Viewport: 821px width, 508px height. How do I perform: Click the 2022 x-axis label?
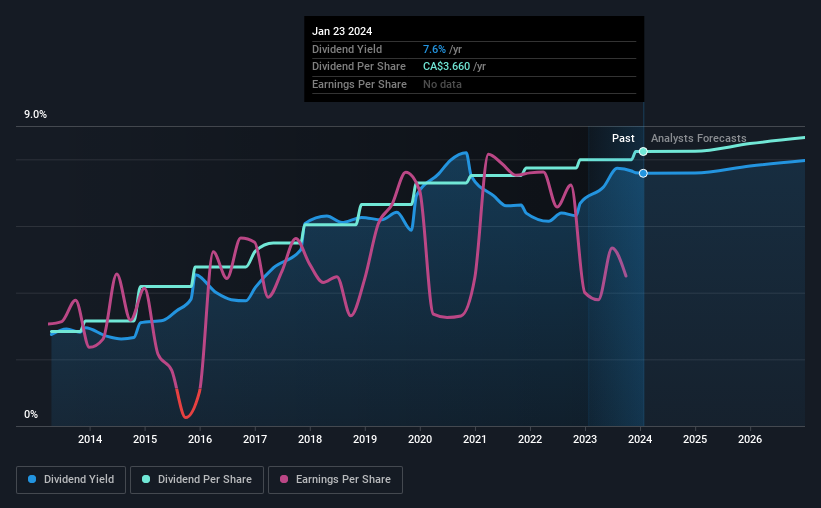click(x=530, y=439)
